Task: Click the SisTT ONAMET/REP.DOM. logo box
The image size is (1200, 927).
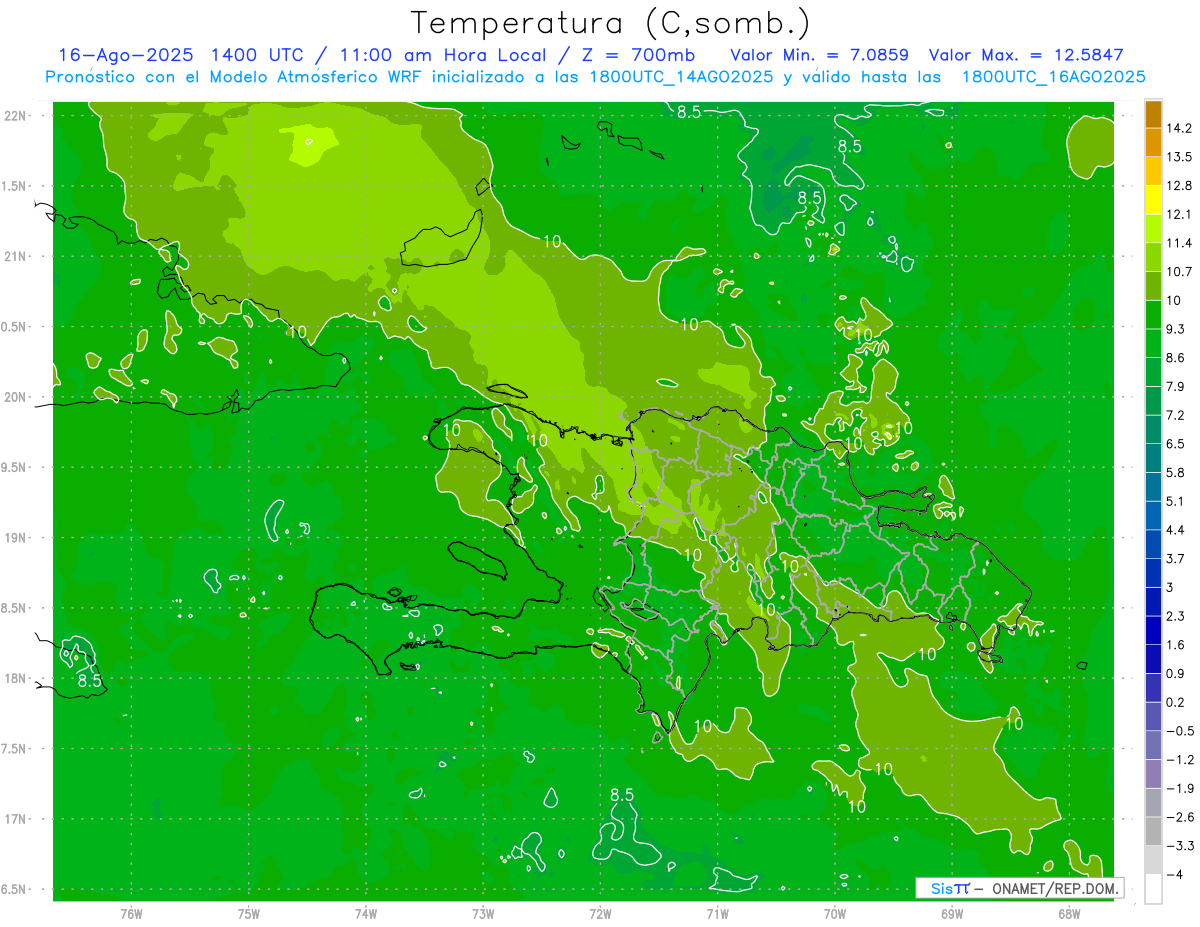Action: pyautogui.click(x=1019, y=888)
